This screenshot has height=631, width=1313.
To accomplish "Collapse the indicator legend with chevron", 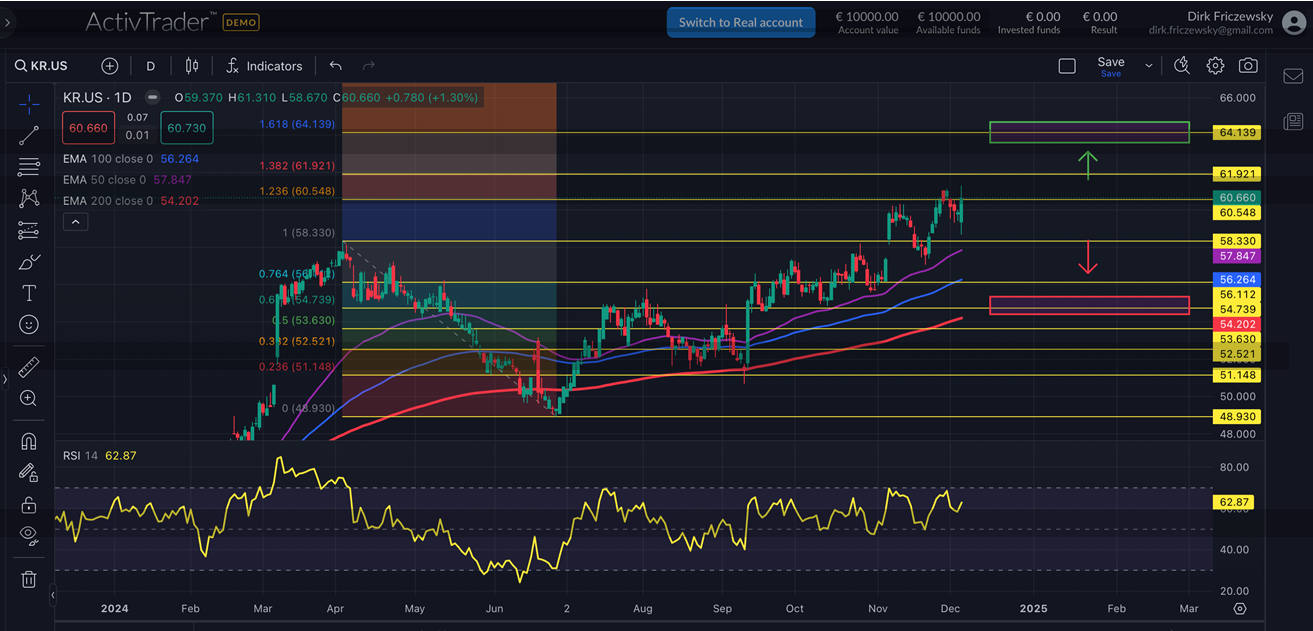I will click(x=75, y=223).
